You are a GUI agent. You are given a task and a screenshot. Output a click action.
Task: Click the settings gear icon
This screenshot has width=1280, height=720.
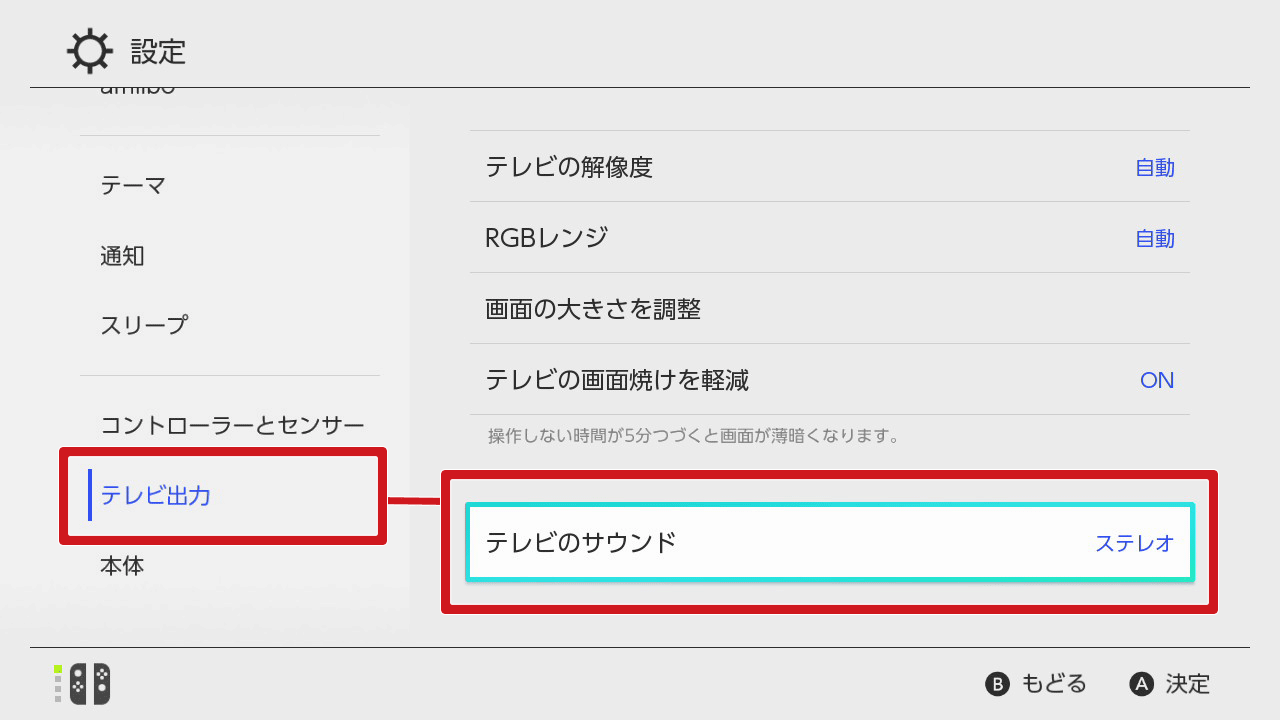(x=89, y=51)
